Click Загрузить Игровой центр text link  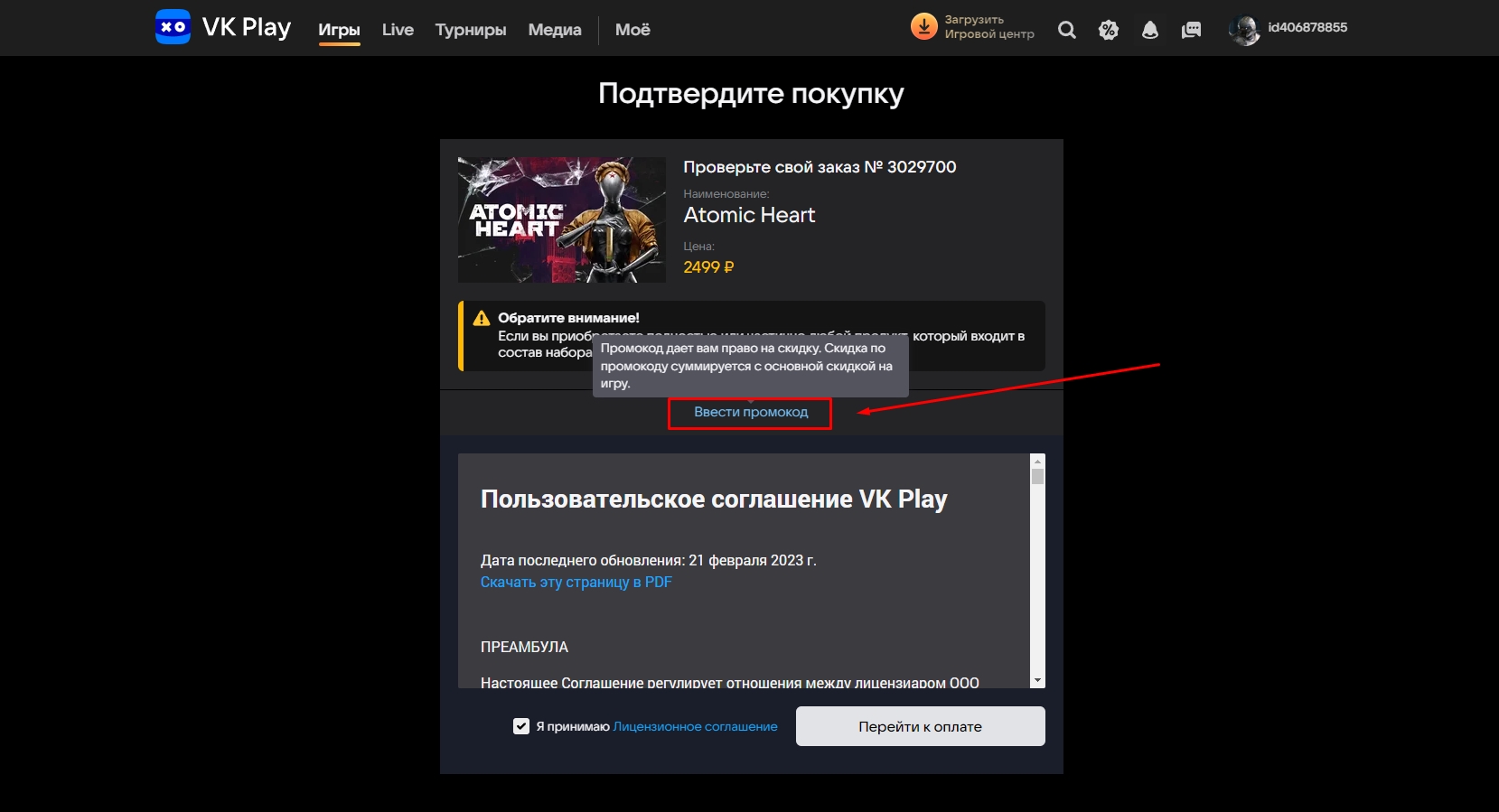click(x=989, y=27)
